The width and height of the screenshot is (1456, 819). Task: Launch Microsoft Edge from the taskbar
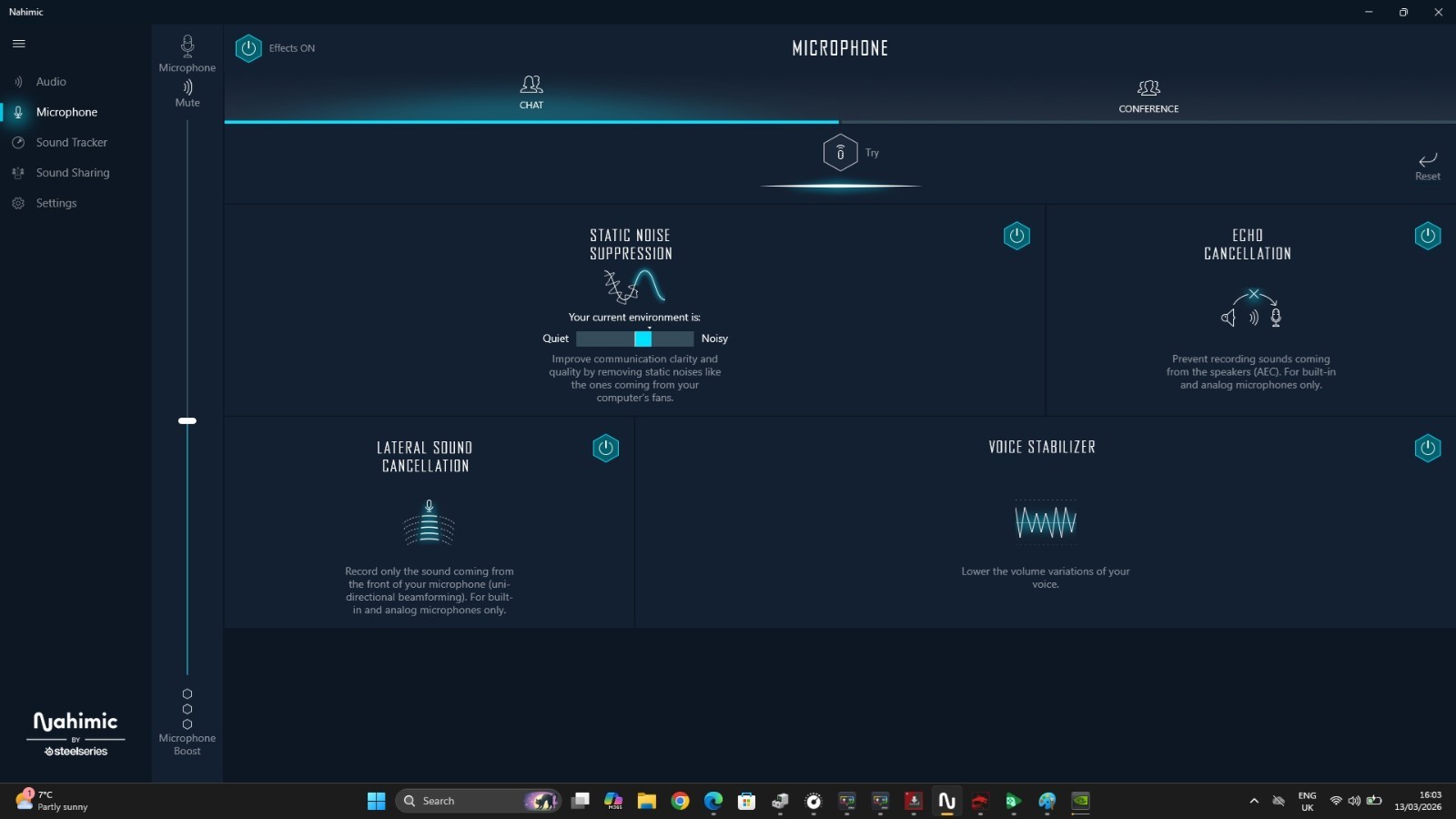(713, 801)
